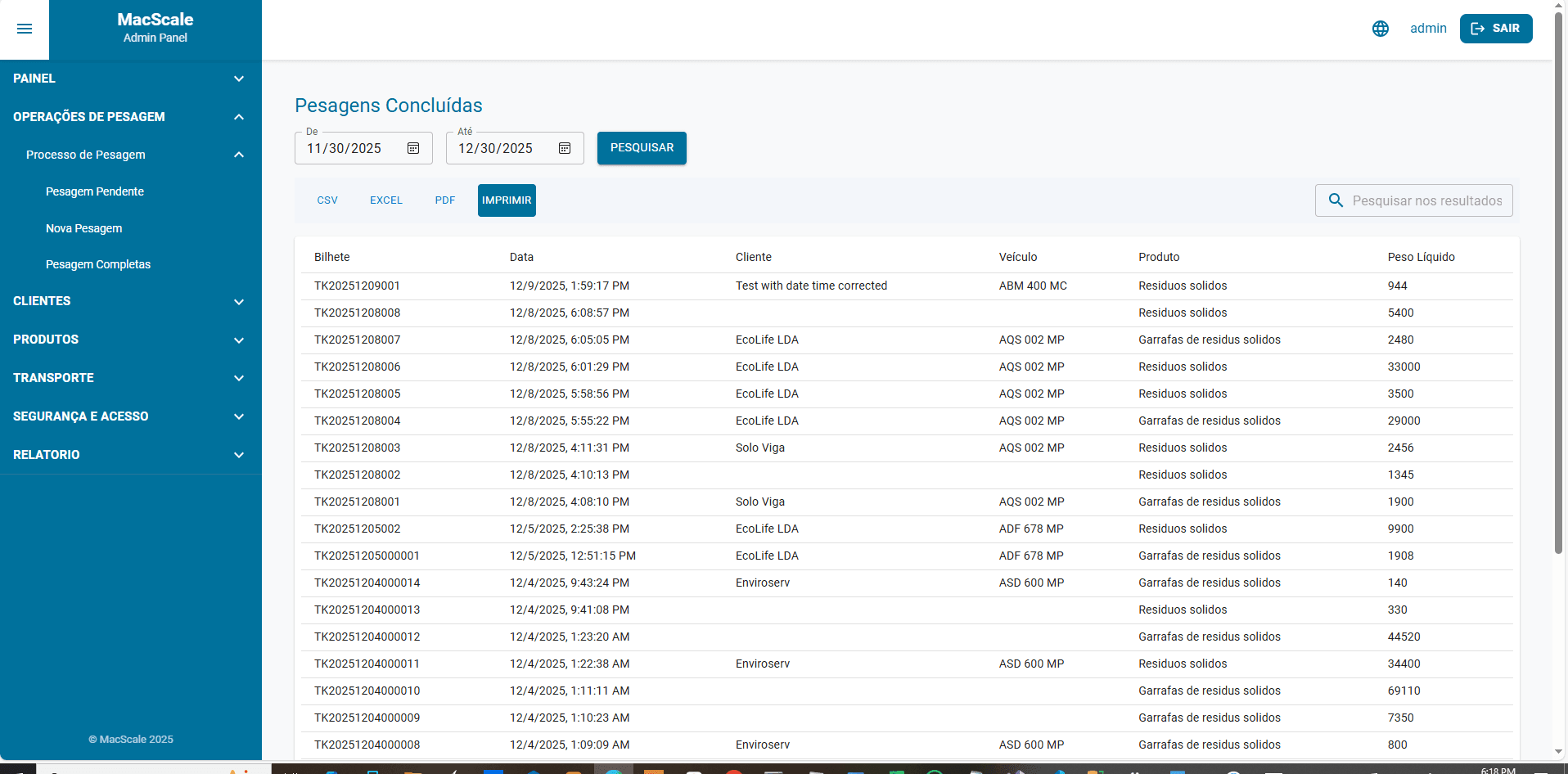Viewport: 1568px width, 774px height.
Task: Export results as EXCEL
Action: click(x=385, y=200)
